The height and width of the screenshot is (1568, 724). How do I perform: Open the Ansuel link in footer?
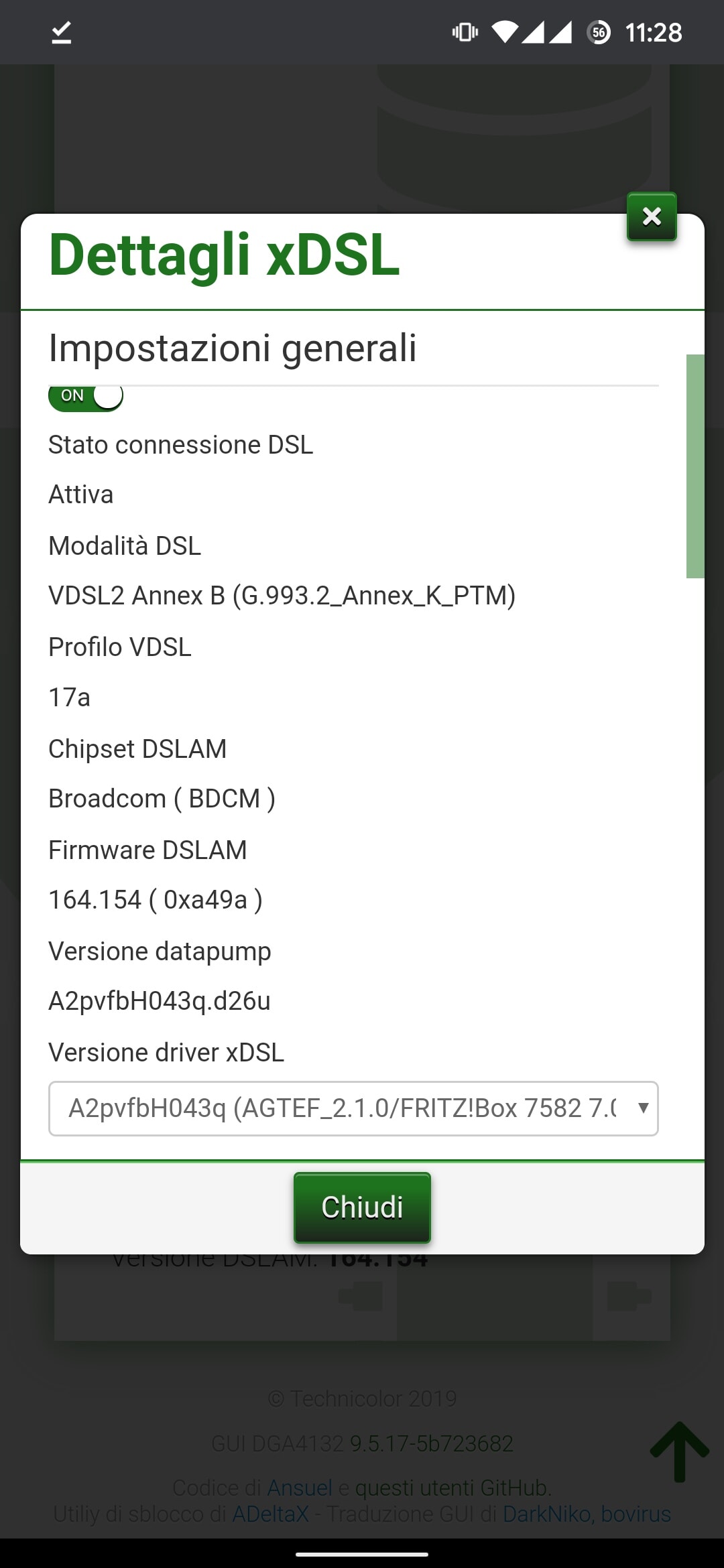point(300,1488)
